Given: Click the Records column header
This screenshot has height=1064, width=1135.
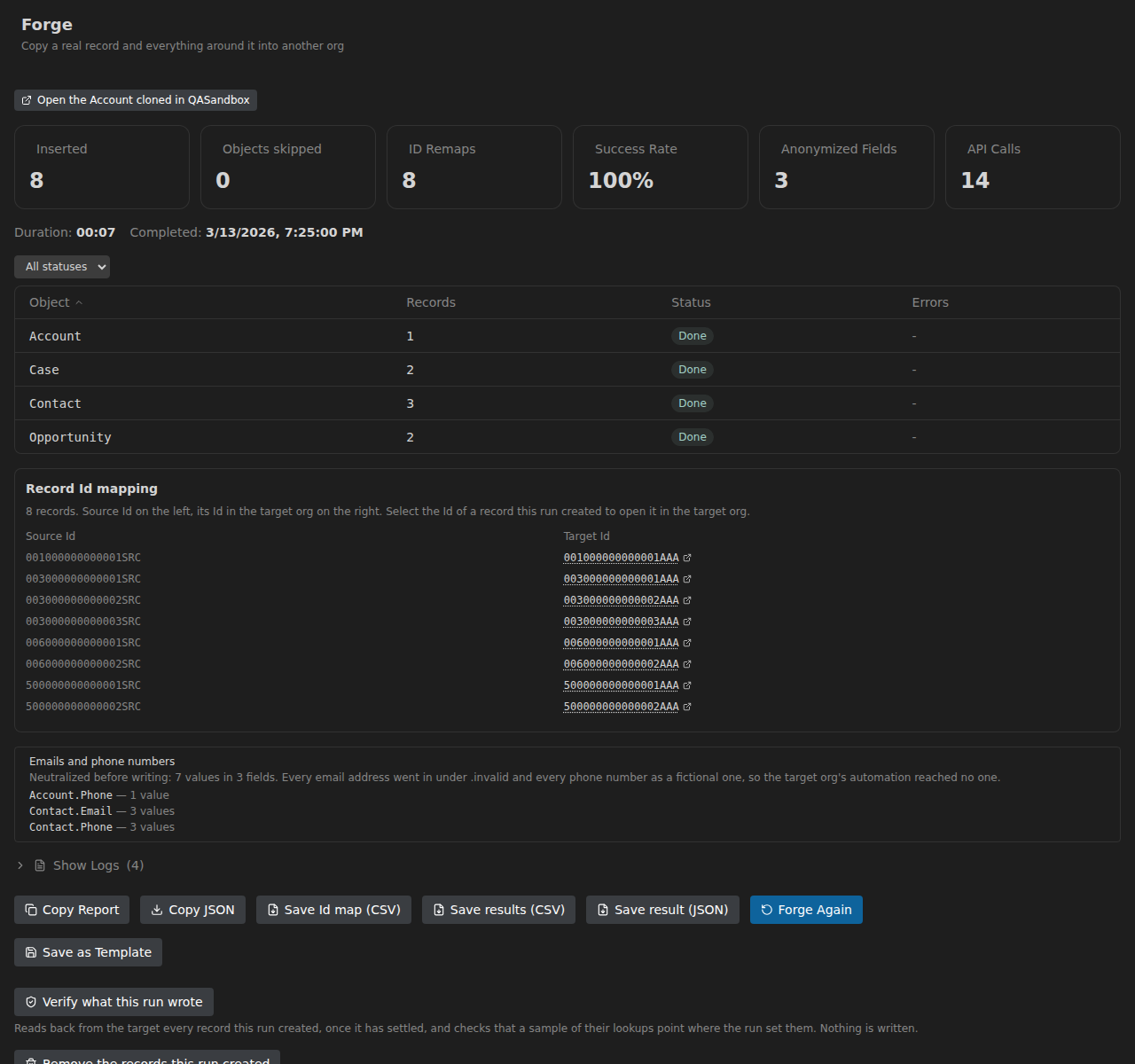Looking at the screenshot, I should [431, 302].
